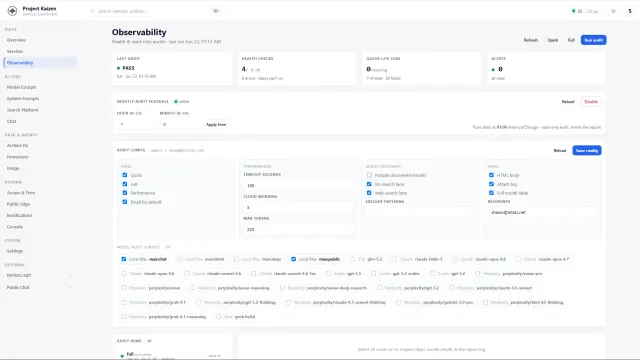Check the gpt-5.2-codex model checkbox
Screen dimensions: 640x360
(x=373, y=273)
